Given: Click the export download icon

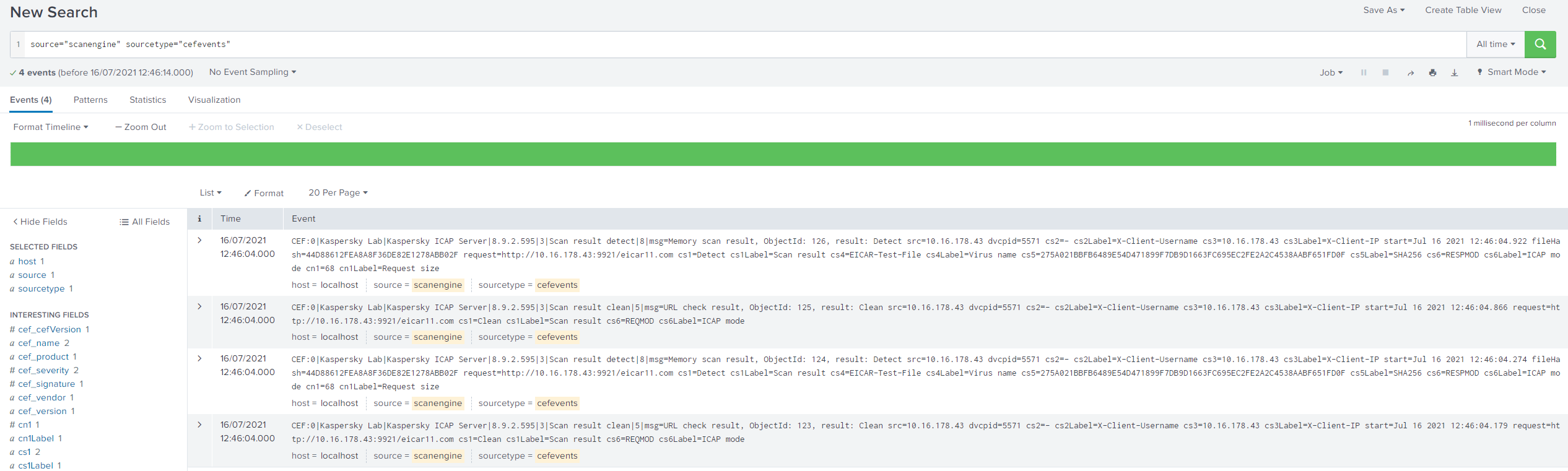Looking at the screenshot, I should (1455, 73).
